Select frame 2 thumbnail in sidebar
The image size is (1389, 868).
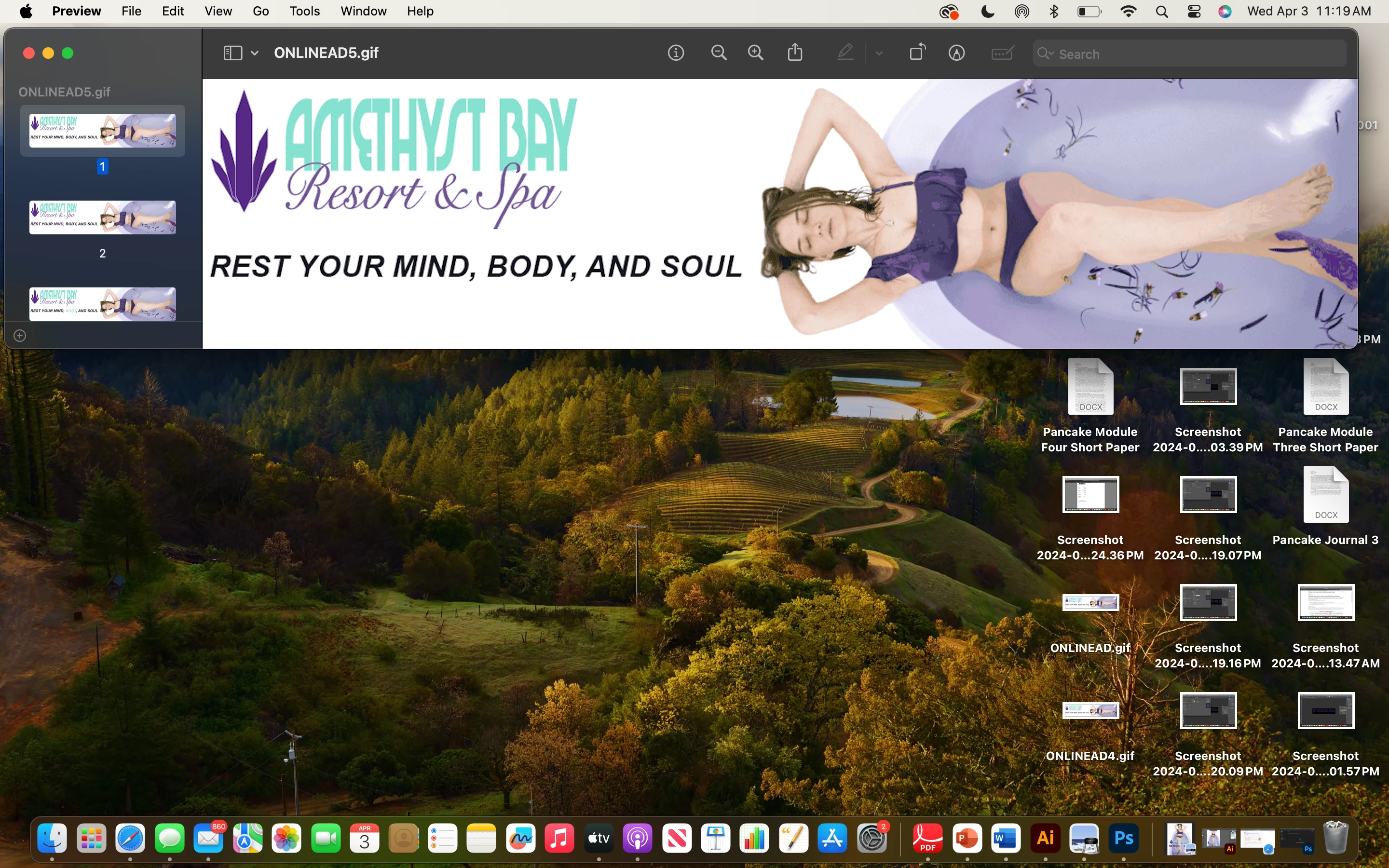coord(103,217)
